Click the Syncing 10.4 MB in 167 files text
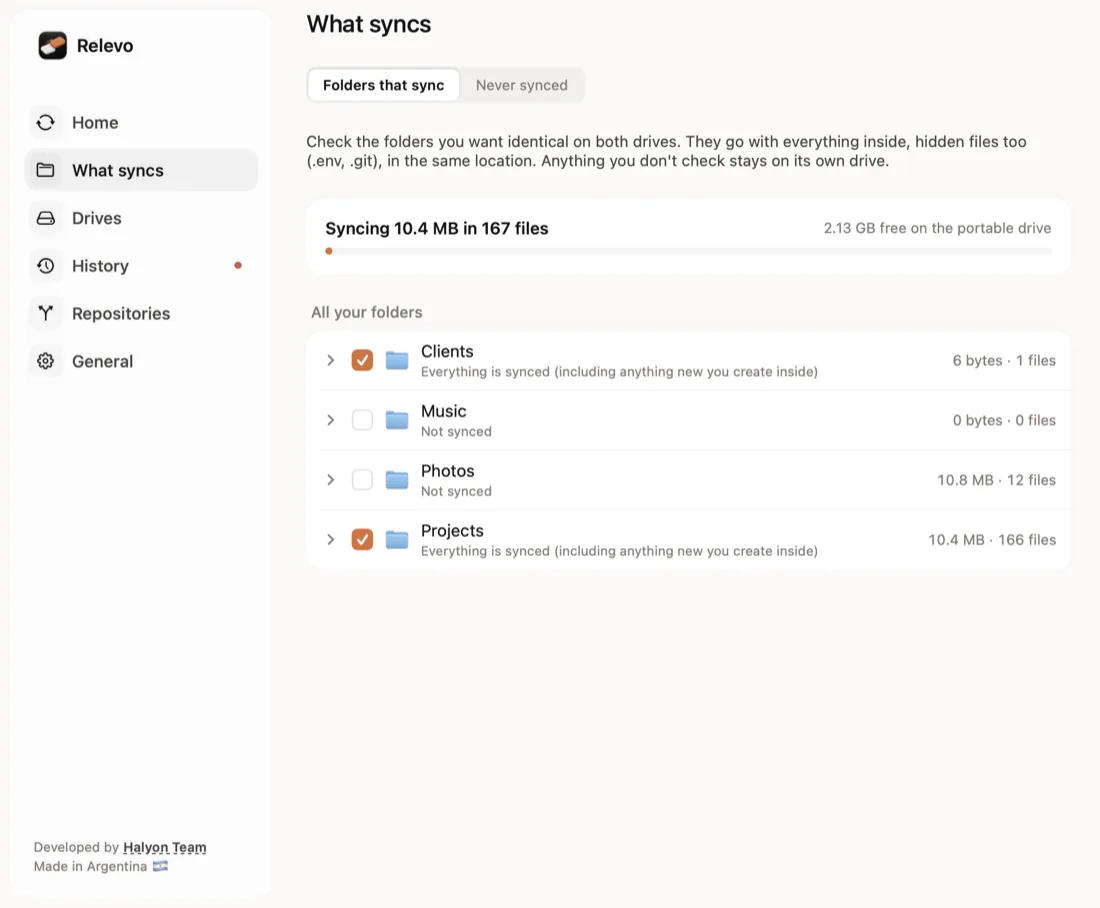The height and width of the screenshot is (908, 1100). [437, 228]
